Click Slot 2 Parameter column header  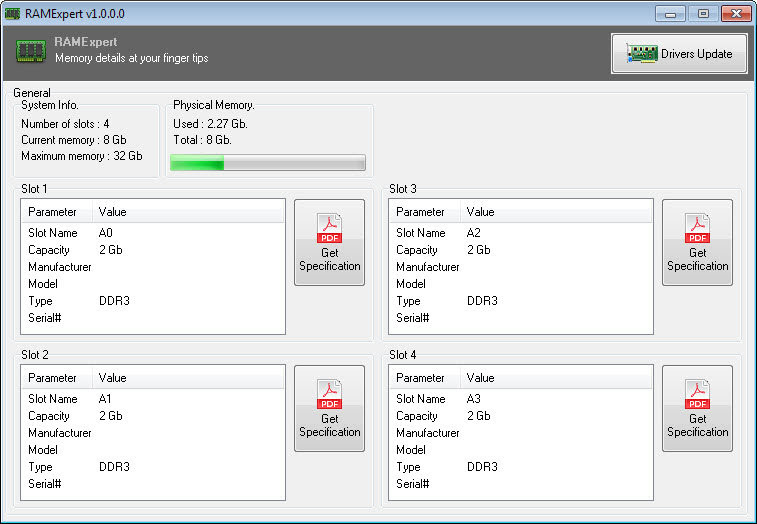[x=57, y=378]
